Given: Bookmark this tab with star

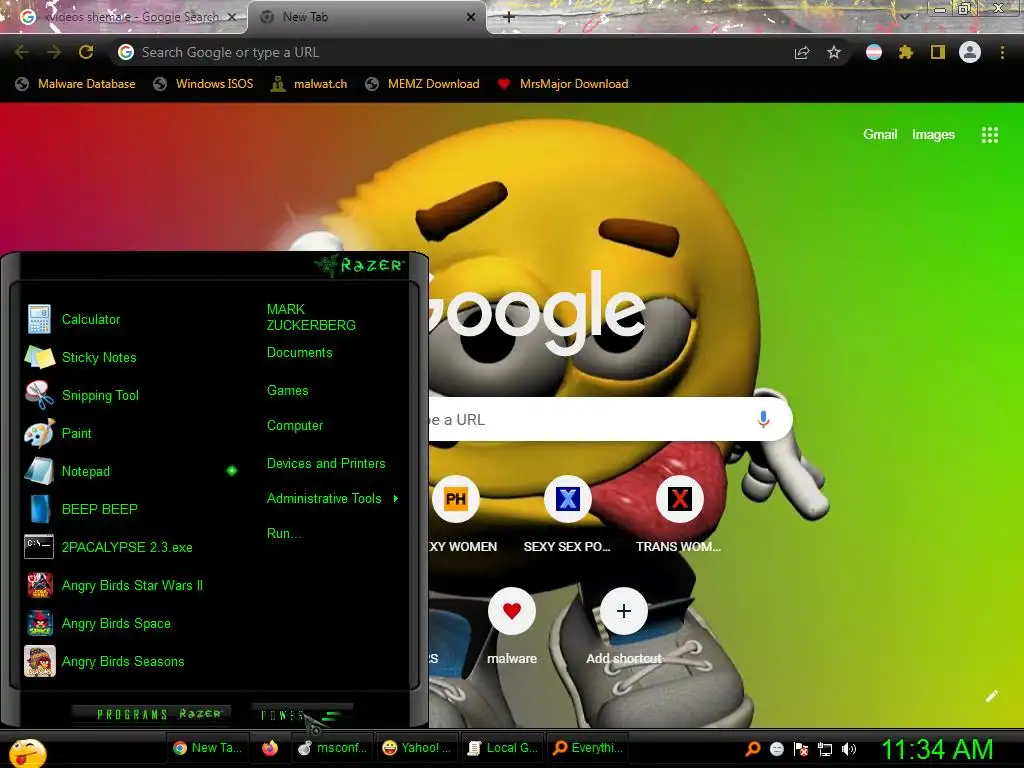Looking at the screenshot, I should click(834, 52).
